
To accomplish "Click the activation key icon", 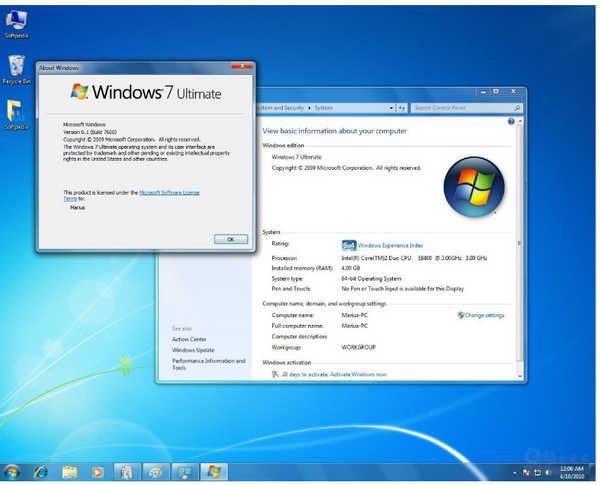I will pos(275,374).
